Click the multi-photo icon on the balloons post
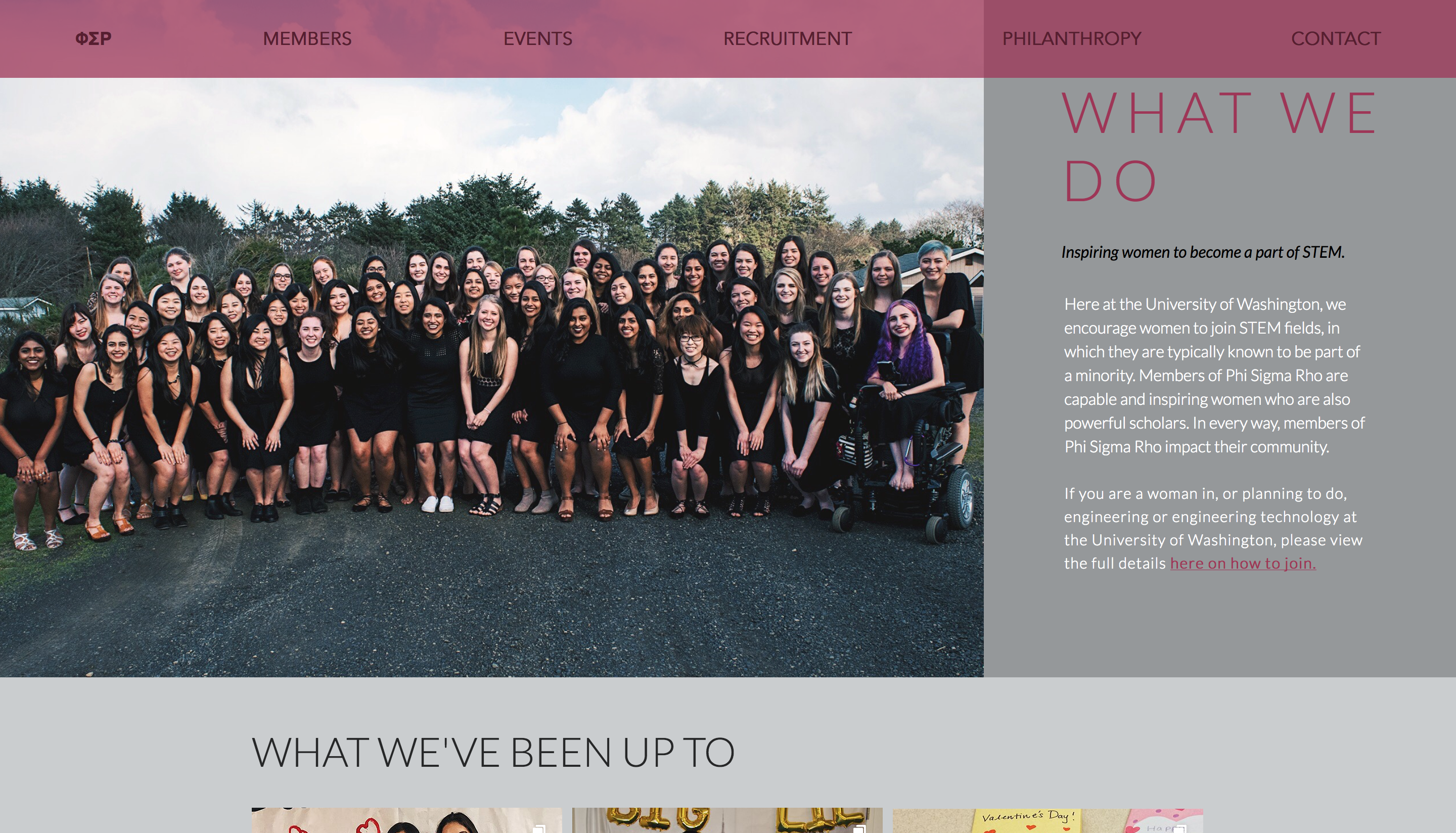The height and width of the screenshot is (833, 1456). pyautogui.click(x=859, y=828)
